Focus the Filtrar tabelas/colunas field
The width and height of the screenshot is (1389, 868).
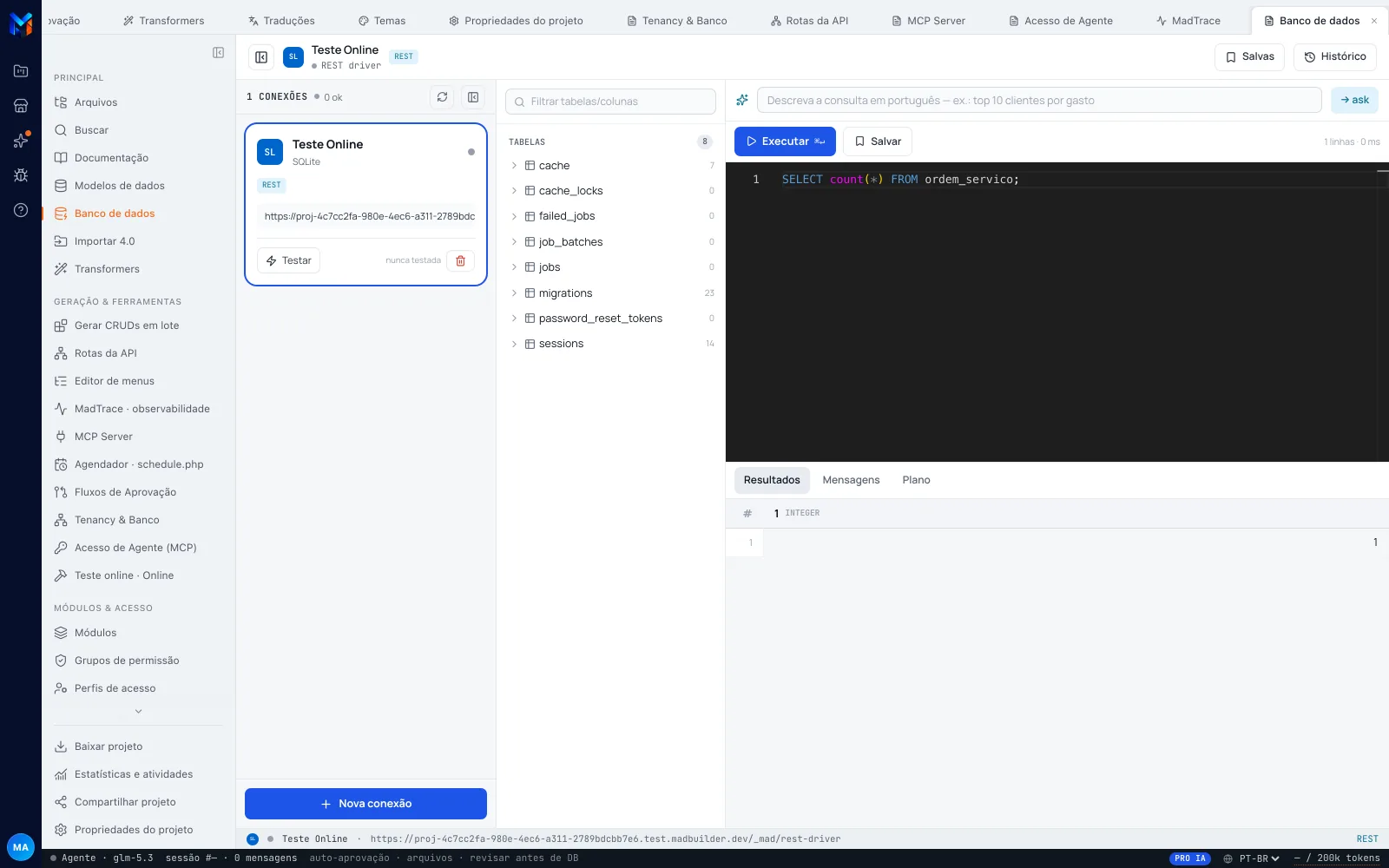(610, 102)
